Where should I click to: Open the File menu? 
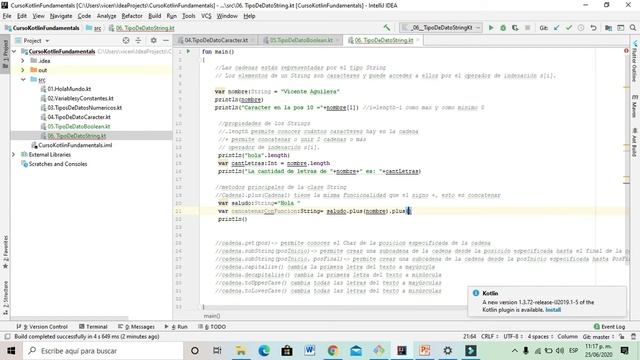point(7,16)
